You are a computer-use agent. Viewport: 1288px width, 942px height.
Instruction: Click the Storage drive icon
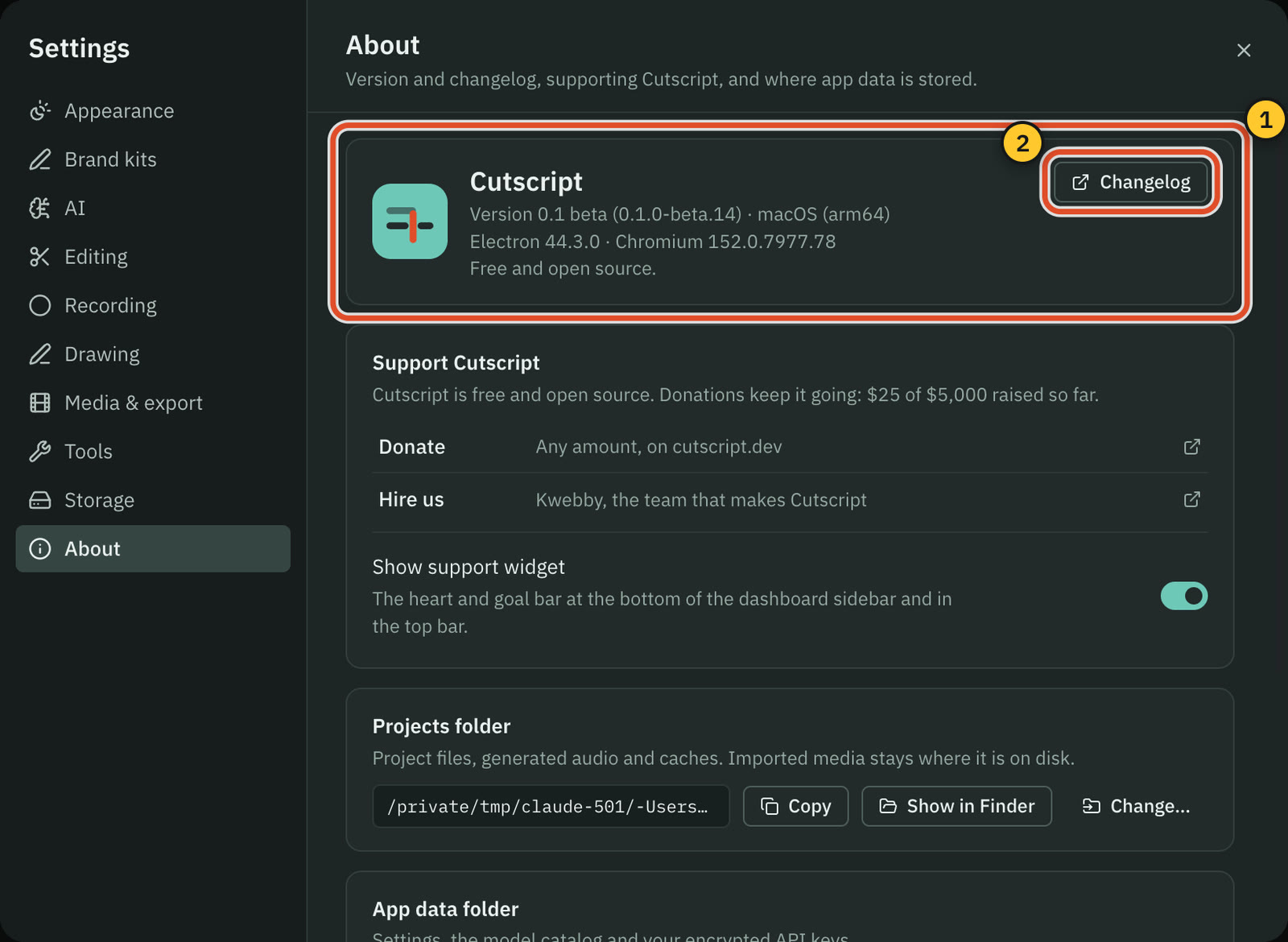click(39, 500)
